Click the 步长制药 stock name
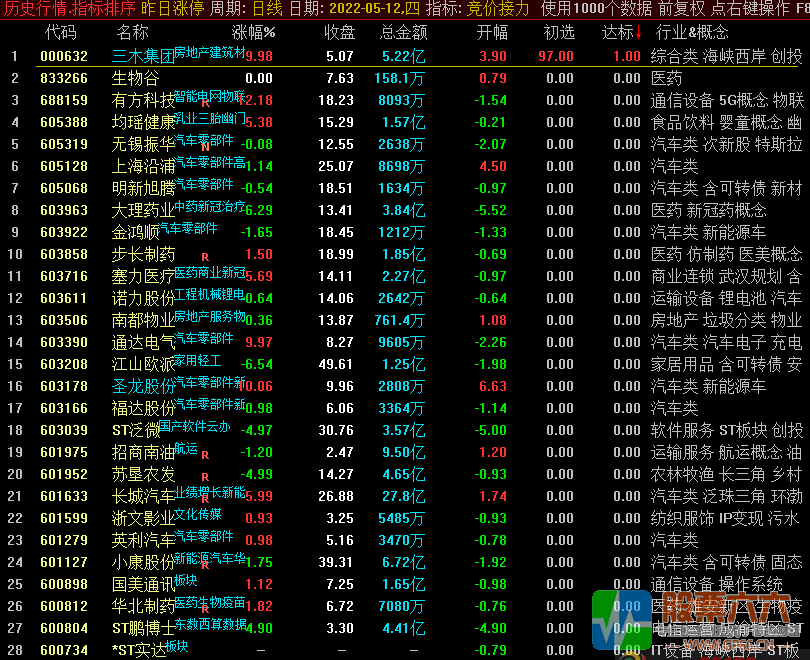810x660 pixels. coord(143,254)
